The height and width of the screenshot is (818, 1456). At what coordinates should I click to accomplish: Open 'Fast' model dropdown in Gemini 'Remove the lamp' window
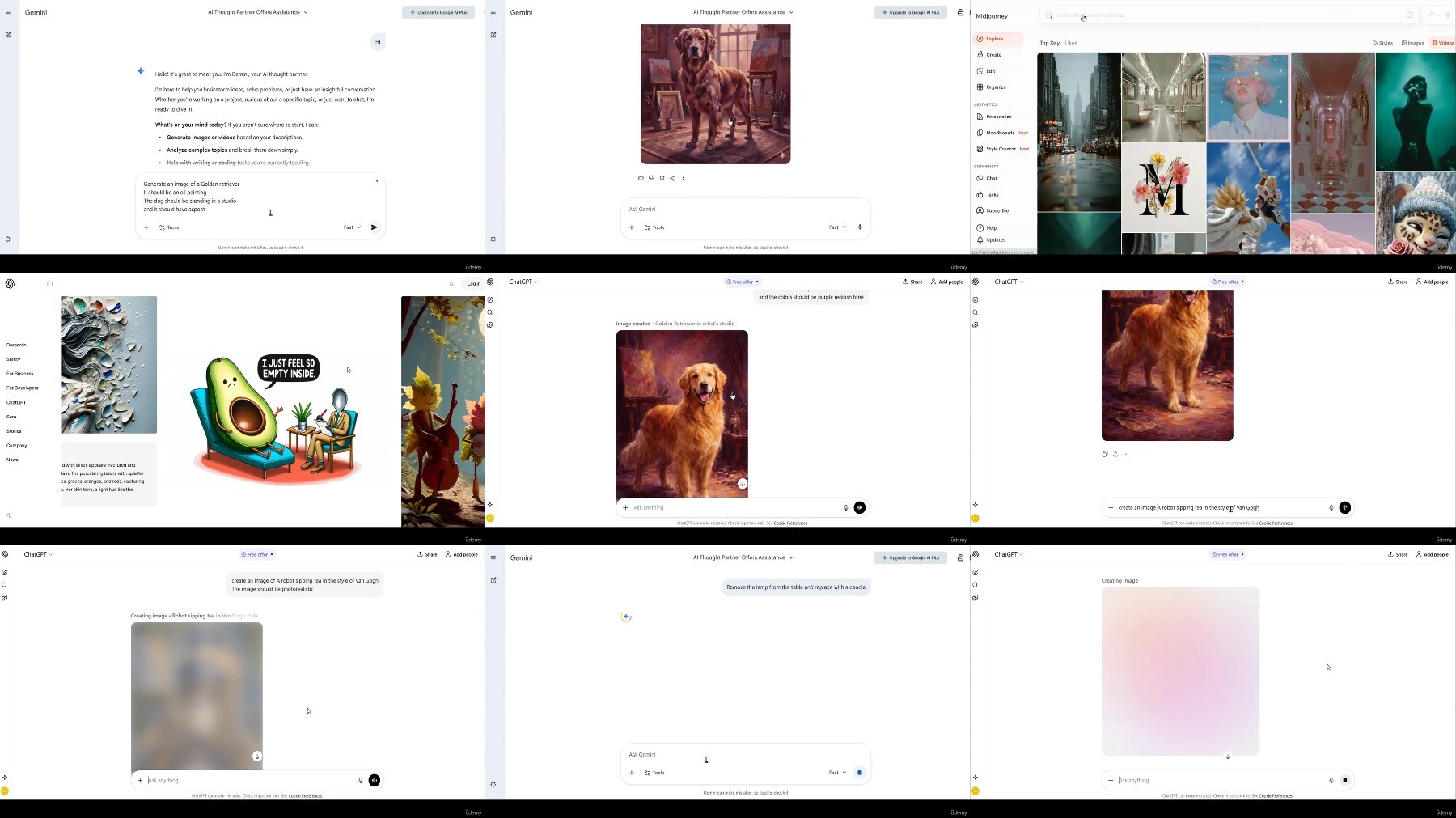click(x=837, y=773)
